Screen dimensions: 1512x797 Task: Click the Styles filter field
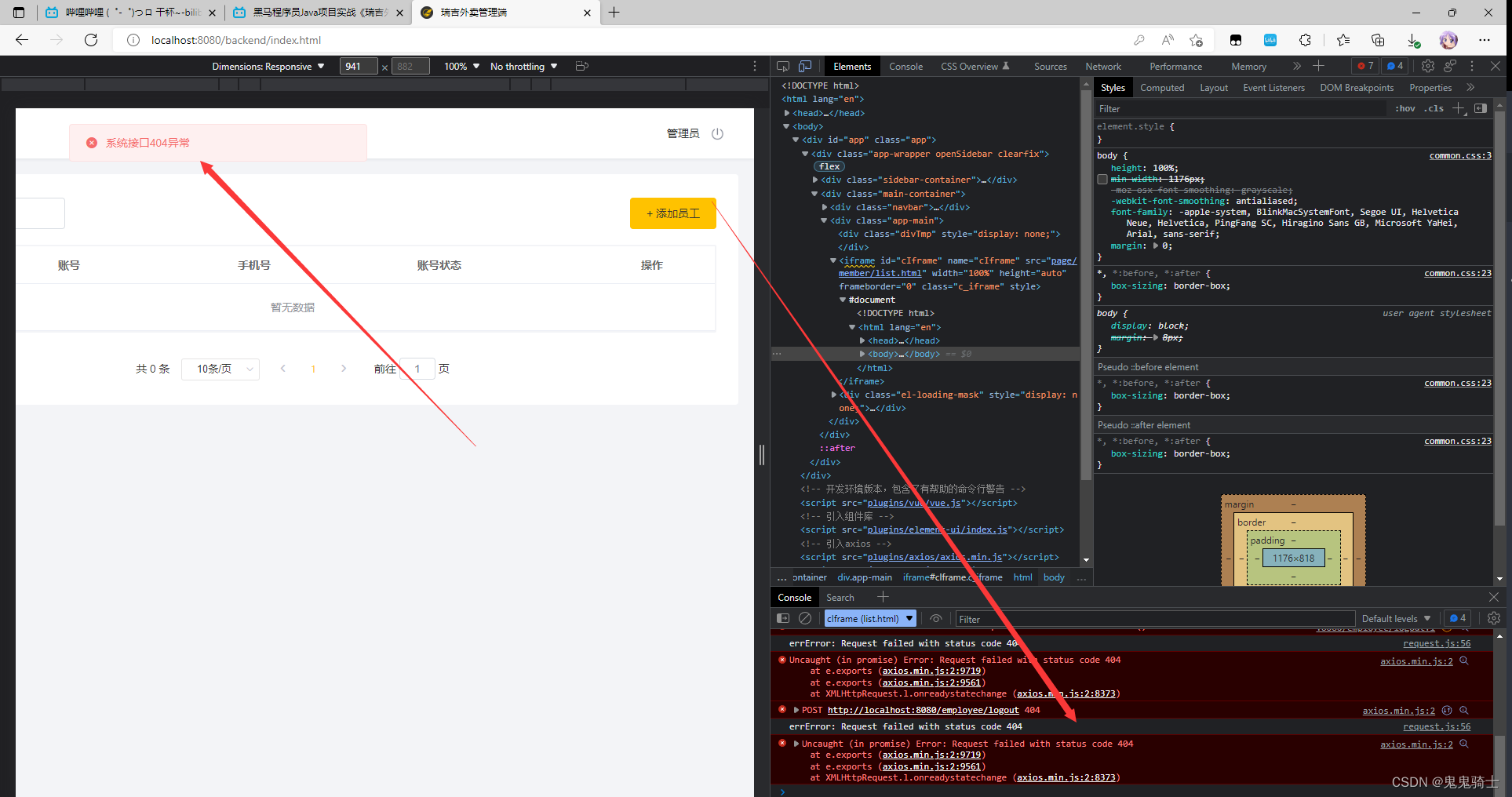pos(1240,109)
